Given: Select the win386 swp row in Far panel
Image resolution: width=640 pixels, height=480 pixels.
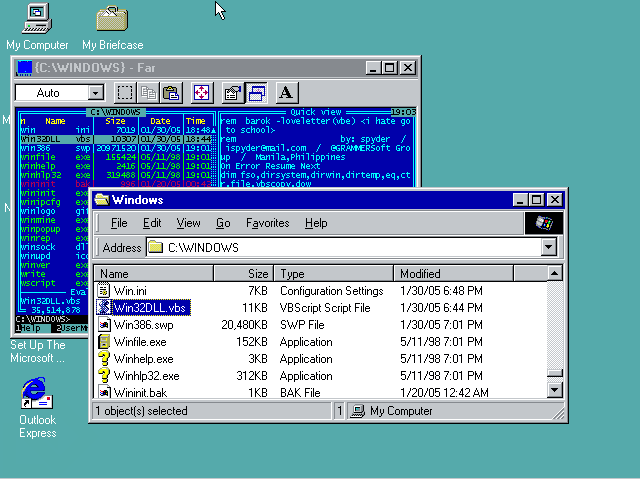Looking at the screenshot, I should [x=116, y=148].
